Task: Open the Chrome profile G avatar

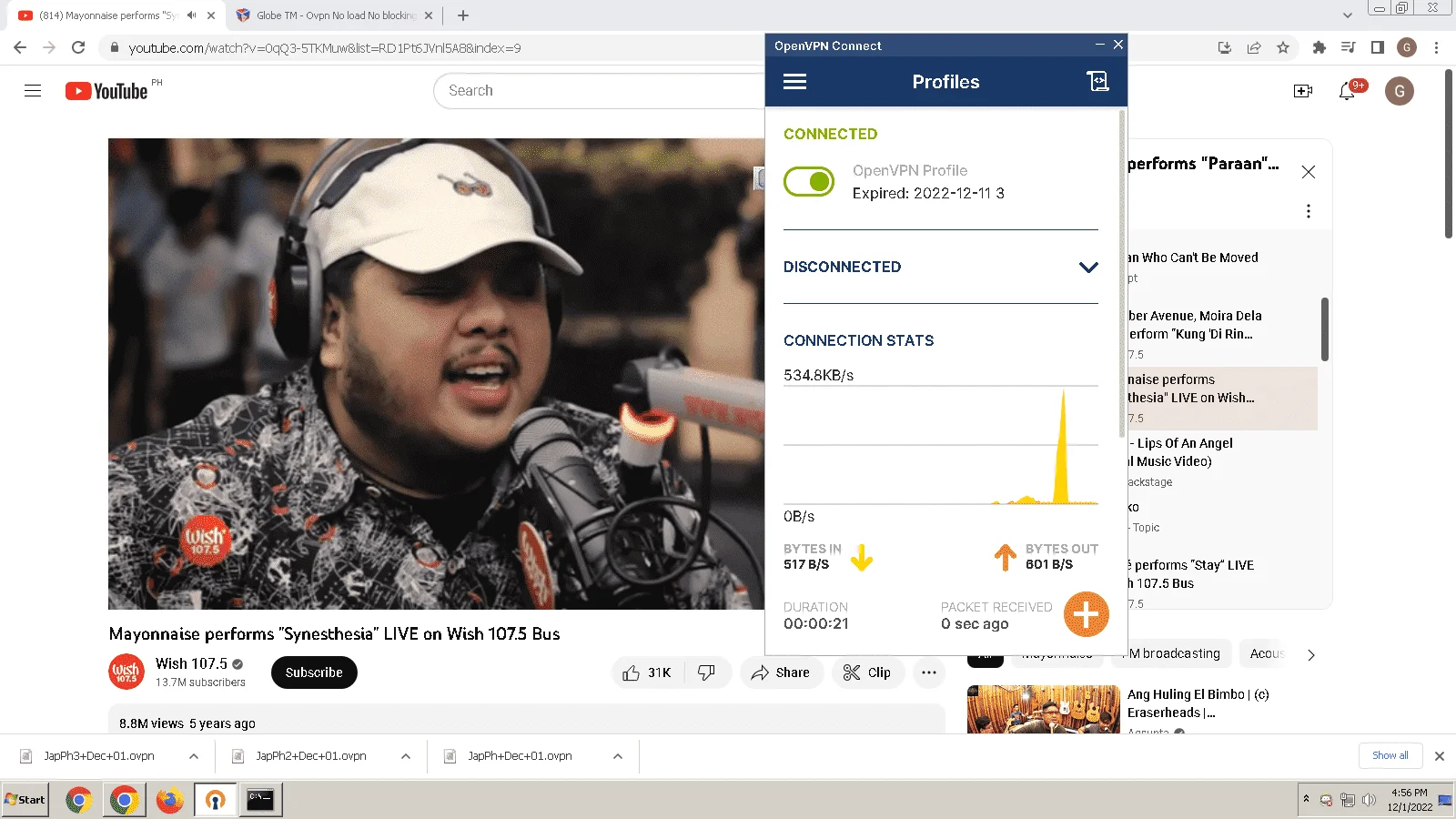Action: click(1407, 47)
